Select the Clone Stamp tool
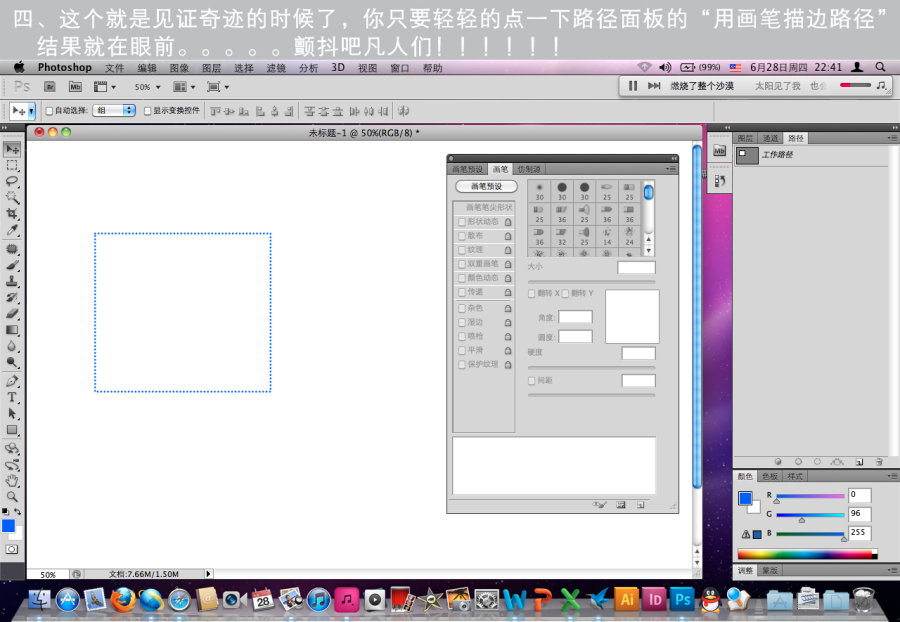 (12, 281)
